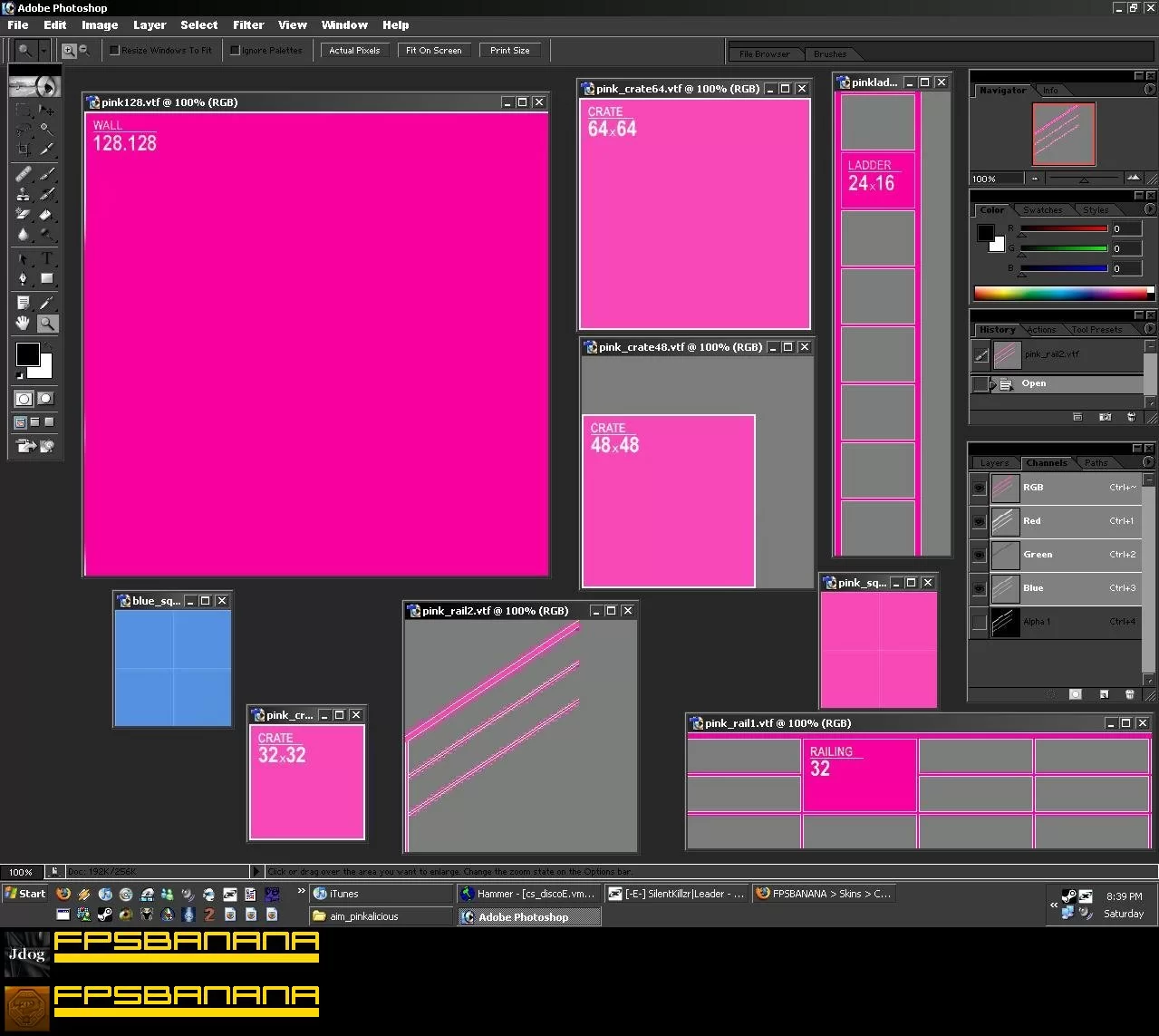Open the zoom tool preset dropdown arrow
The height and width of the screenshot is (1036, 1159).
(x=43, y=51)
